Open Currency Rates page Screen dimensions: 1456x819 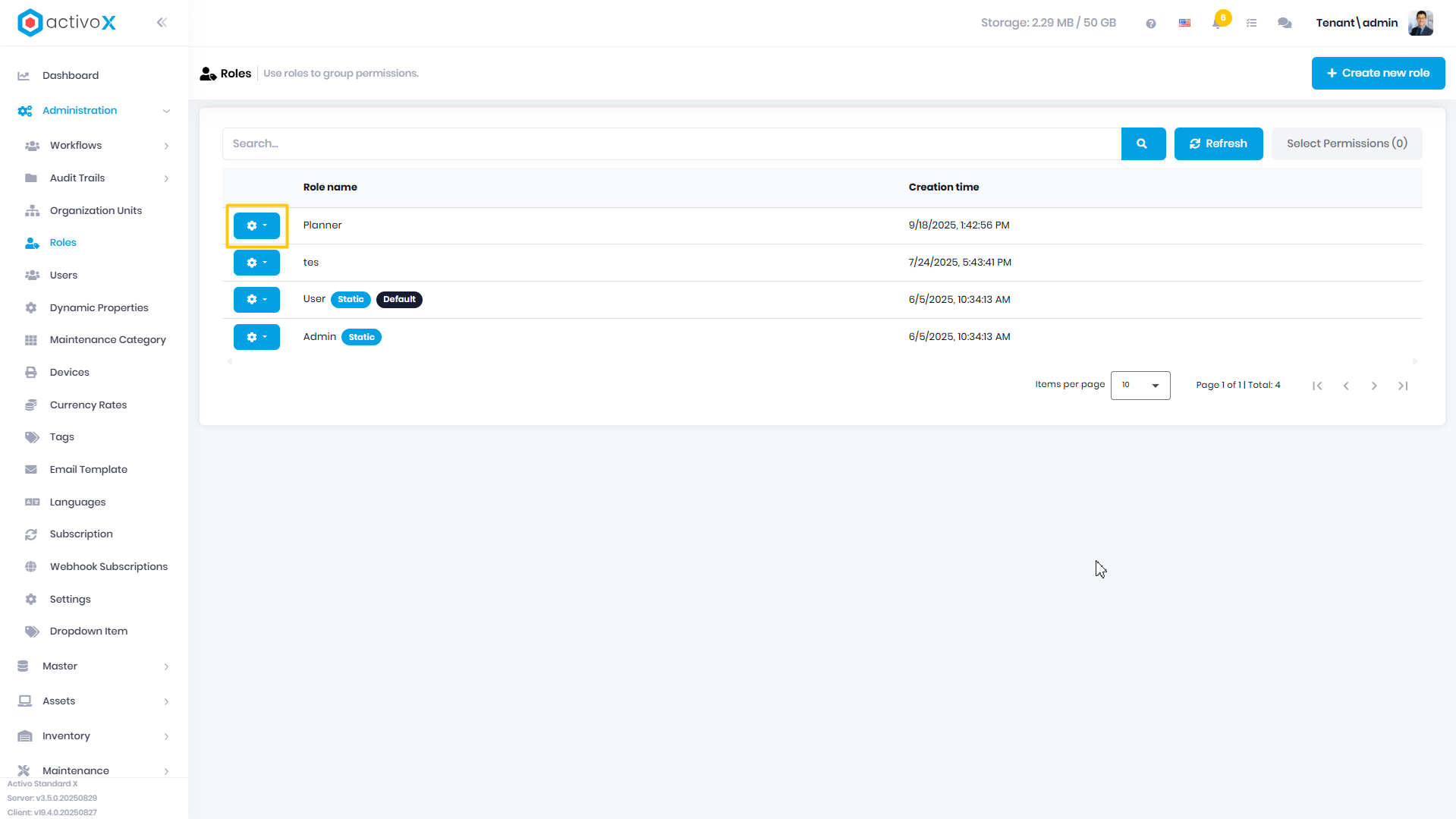click(x=88, y=405)
